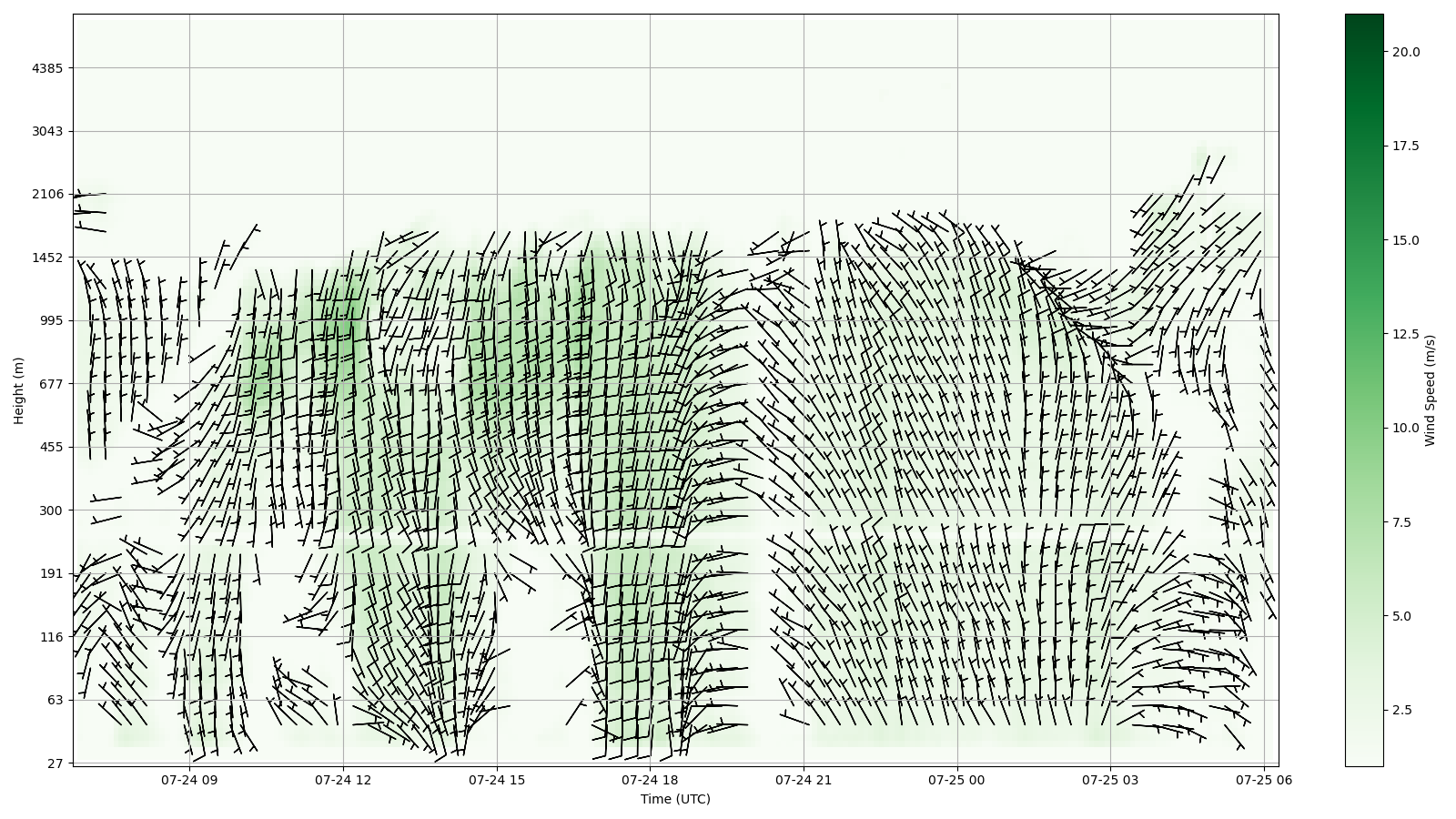Select the 2106 height tick label
This screenshot has height=819, width=1456.
pyautogui.click(x=47, y=194)
